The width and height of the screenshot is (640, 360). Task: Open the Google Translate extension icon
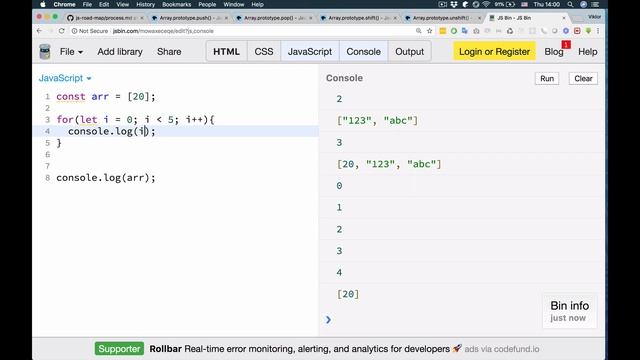coord(465,31)
